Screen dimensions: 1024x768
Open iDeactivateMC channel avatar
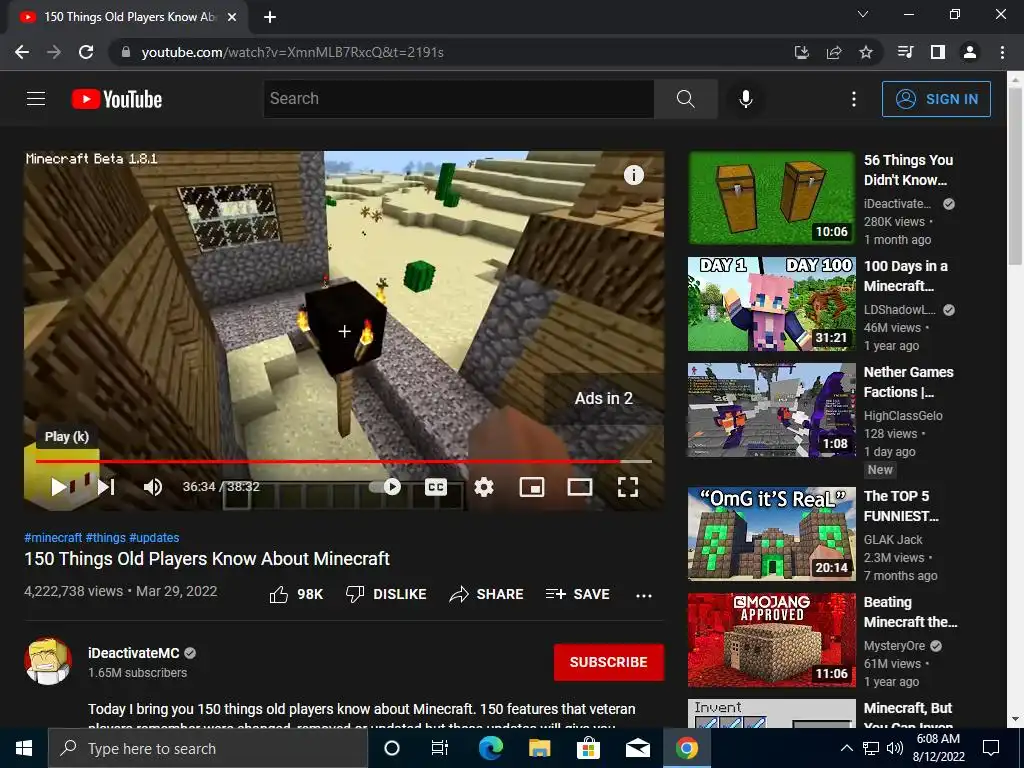tap(48, 661)
